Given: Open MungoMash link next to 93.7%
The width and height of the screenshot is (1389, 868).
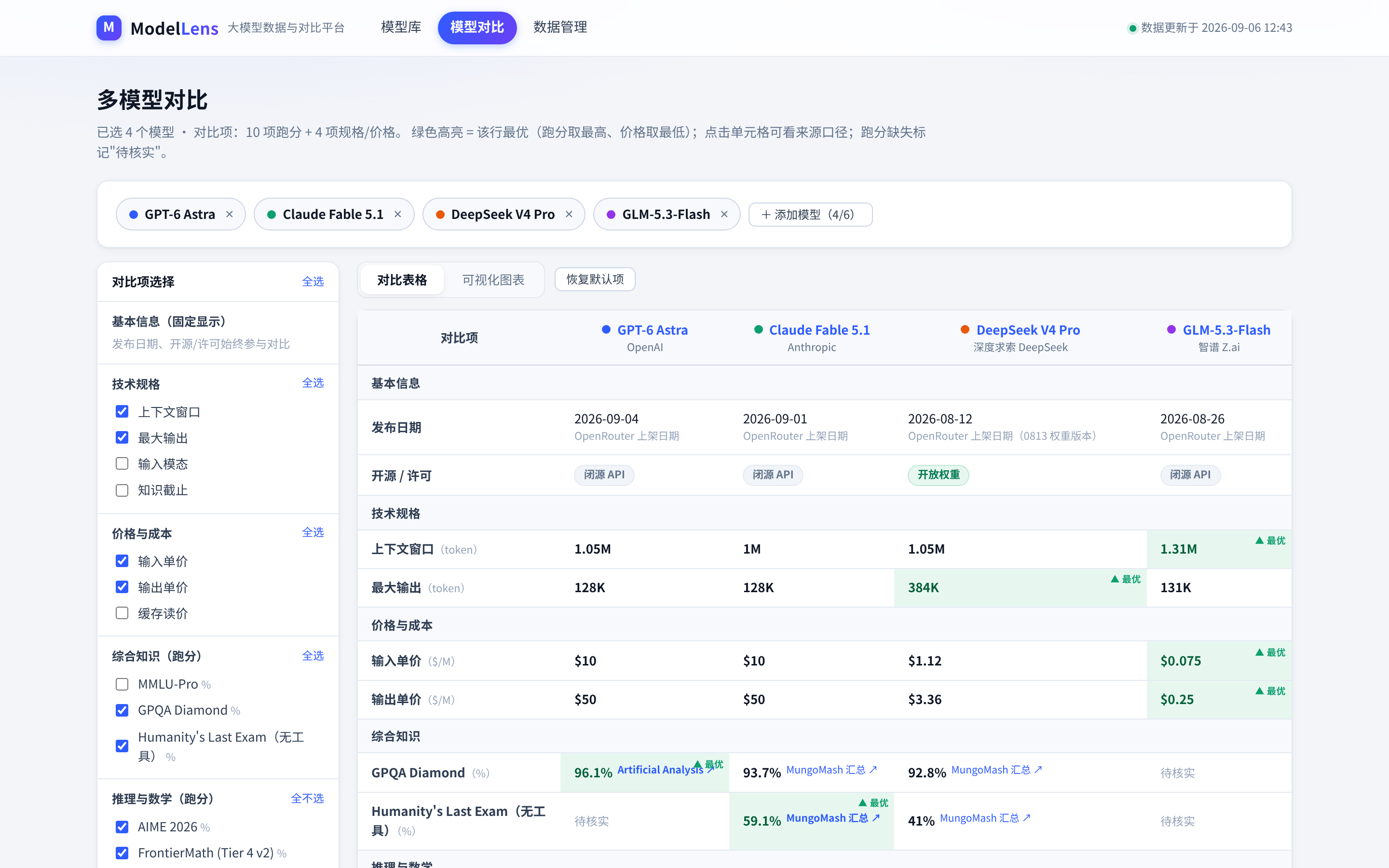Looking at the screenshot, I should (x=831, y=770).
